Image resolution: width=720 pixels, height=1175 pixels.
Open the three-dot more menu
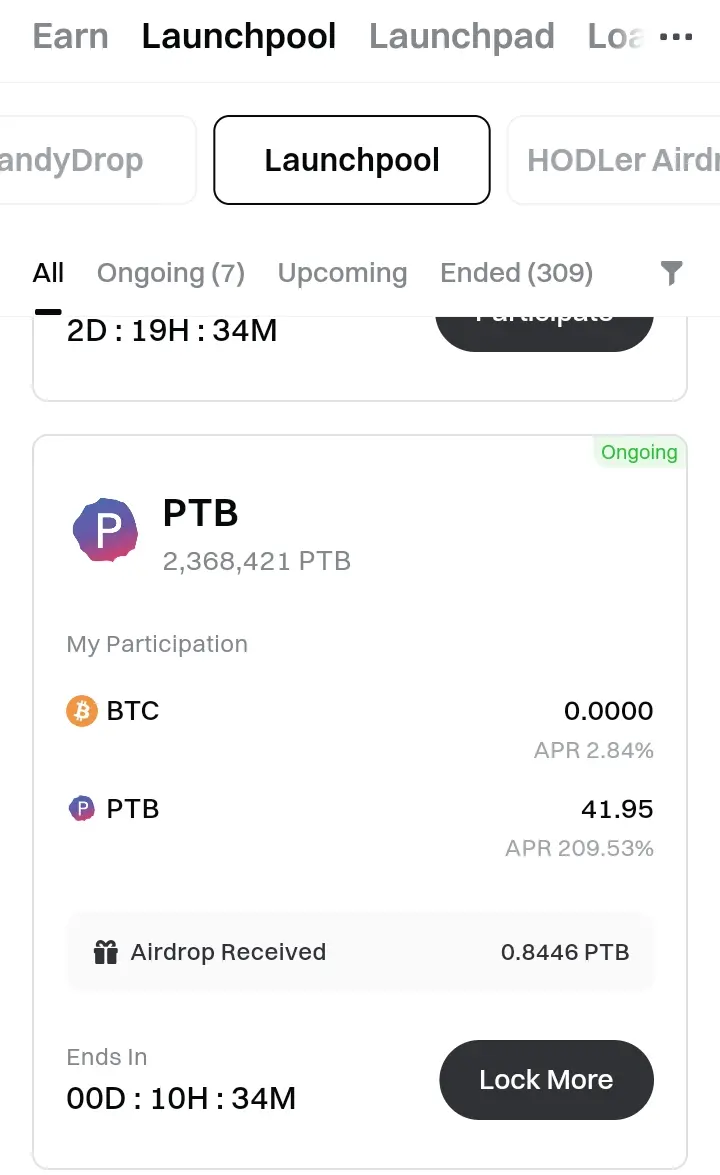click(x=676, y=37)
